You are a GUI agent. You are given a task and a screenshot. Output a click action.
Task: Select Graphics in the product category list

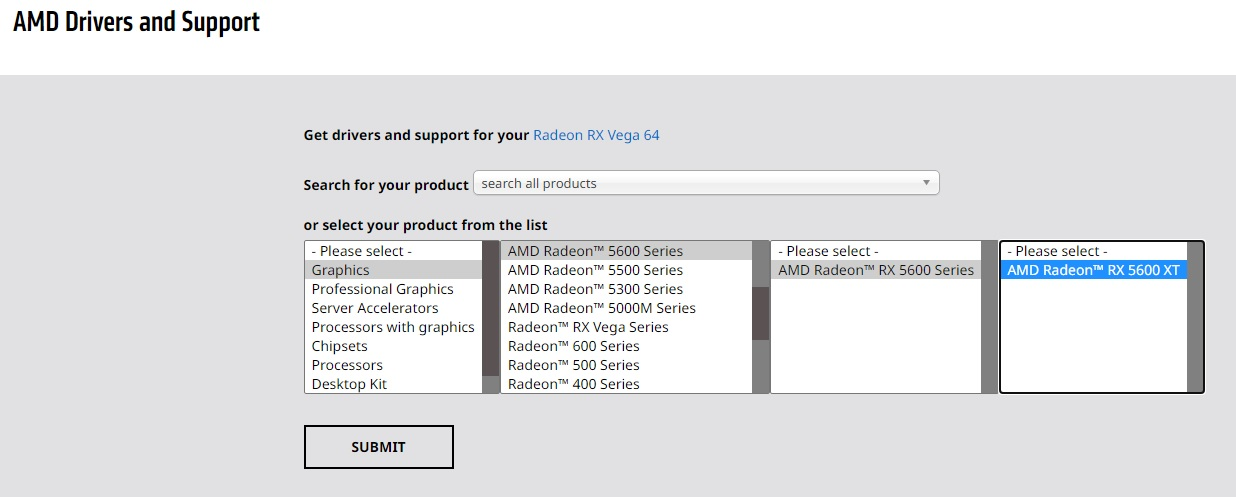point(393,270)
